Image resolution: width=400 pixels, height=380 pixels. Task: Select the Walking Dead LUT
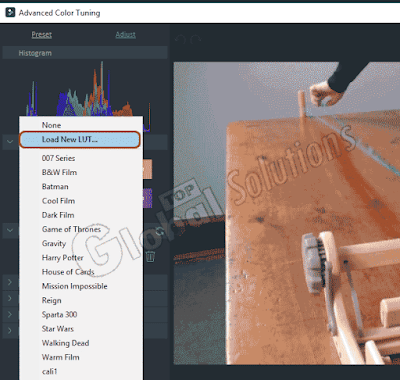[81, 343]
